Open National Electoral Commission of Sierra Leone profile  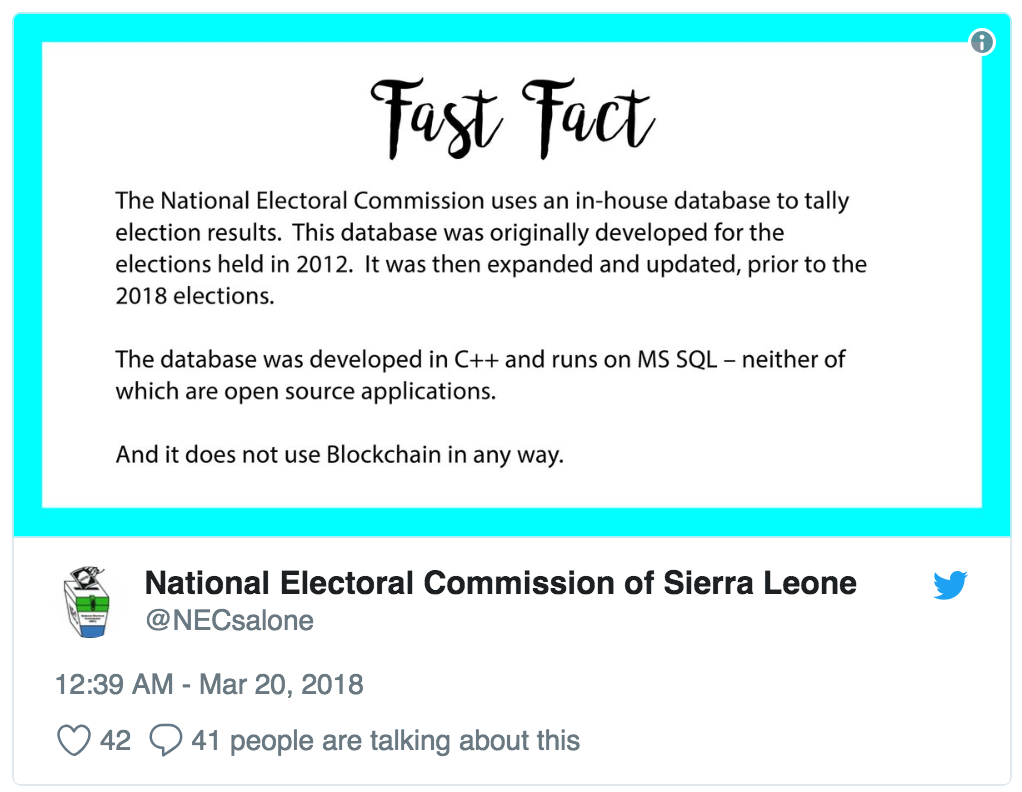coord(500,583)
